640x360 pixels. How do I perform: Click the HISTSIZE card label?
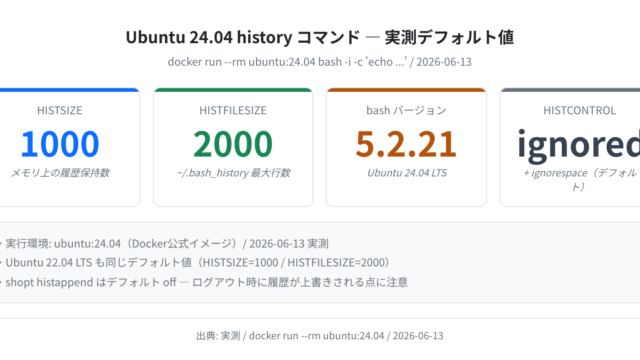pyautogui.click(x=60, y=110)
